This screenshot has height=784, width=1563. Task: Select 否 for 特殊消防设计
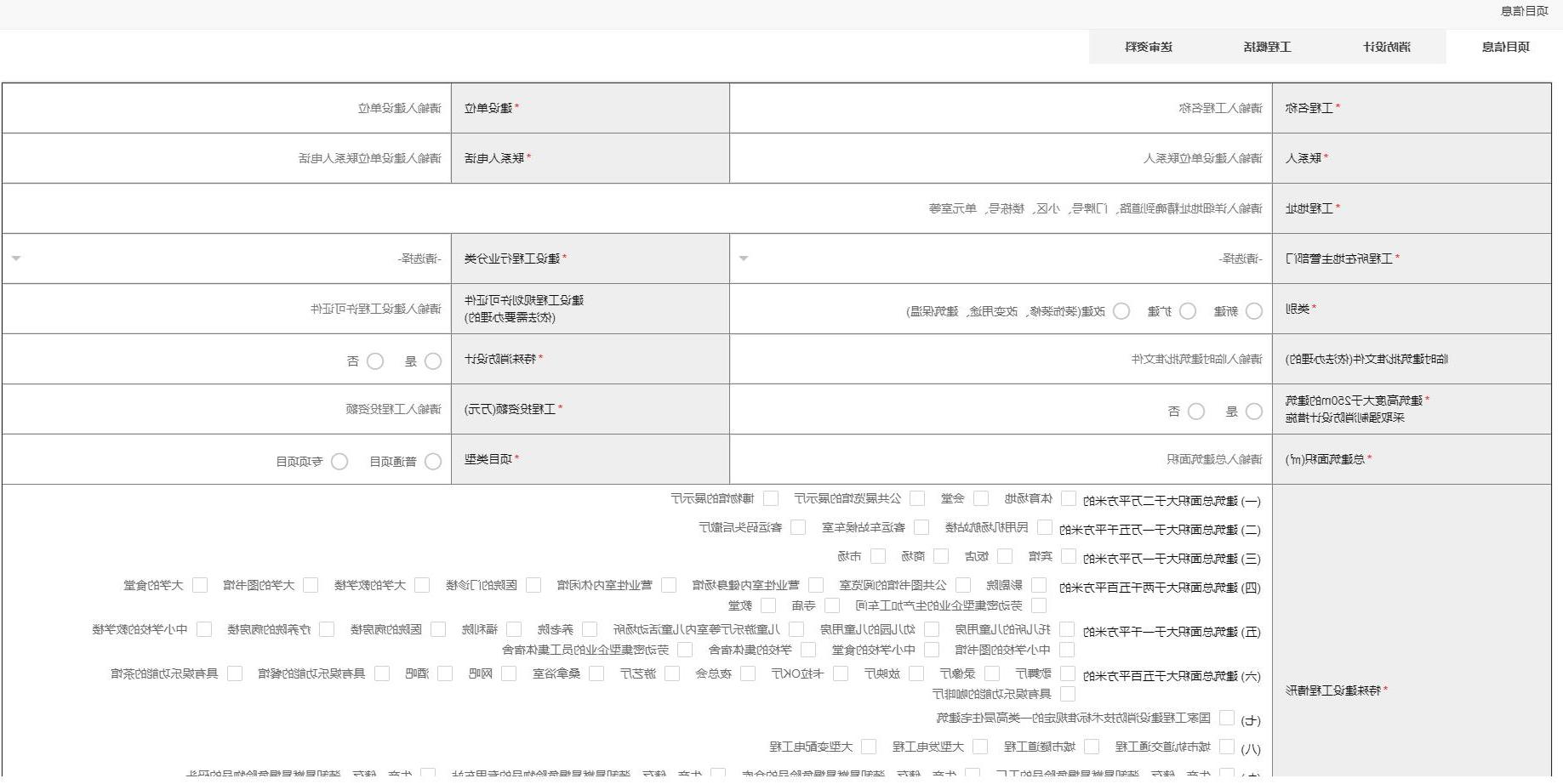click(x=374, y=361)
